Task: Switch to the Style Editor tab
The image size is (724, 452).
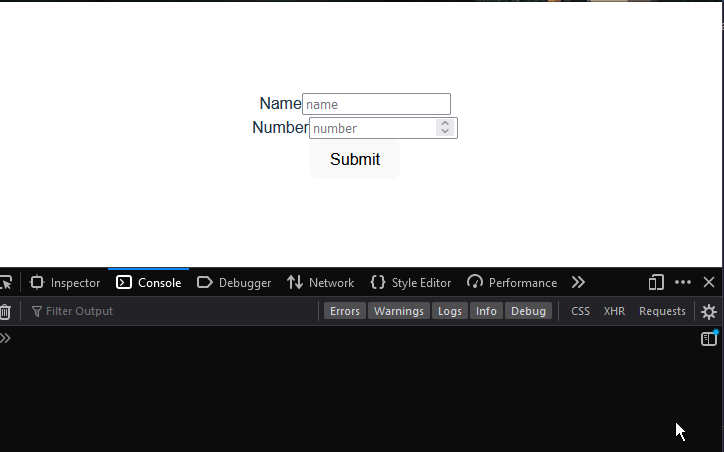Action: point(411,283)
